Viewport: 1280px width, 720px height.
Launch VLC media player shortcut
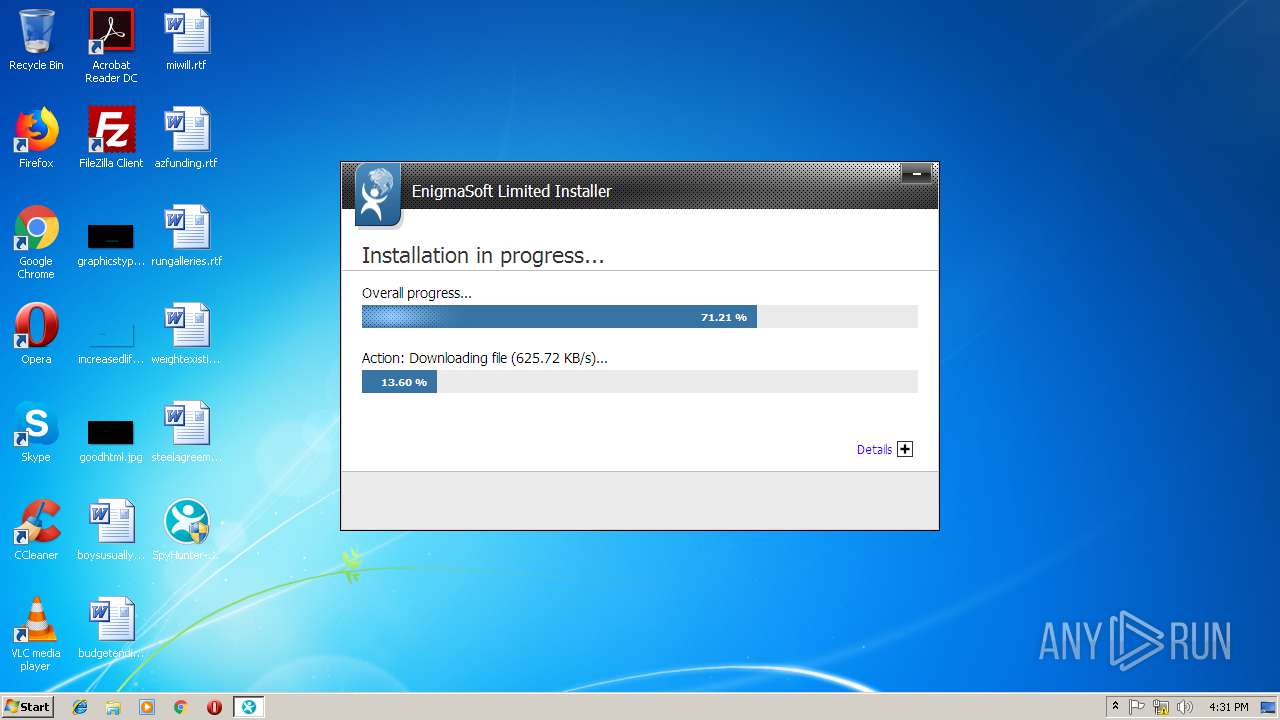[36, 634]
